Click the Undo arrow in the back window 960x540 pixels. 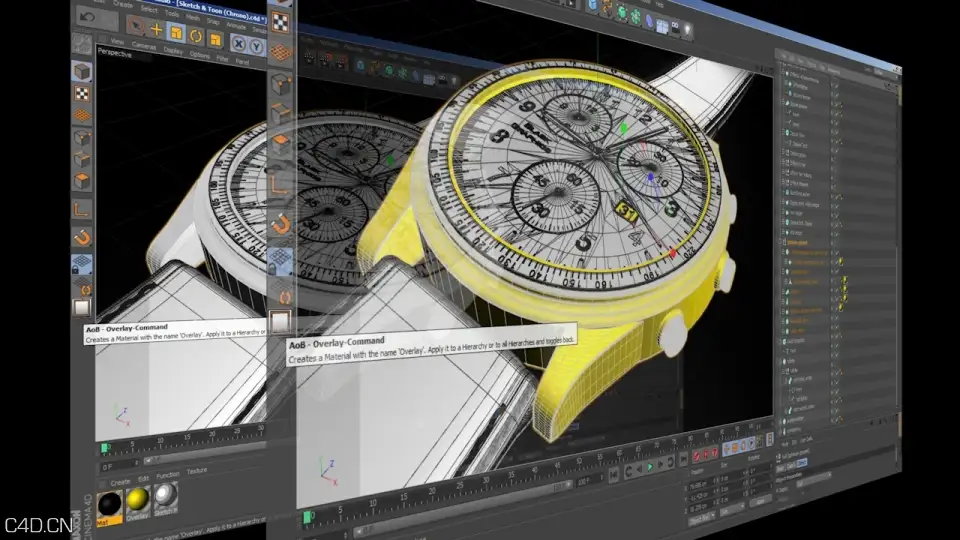coord(88,18)
